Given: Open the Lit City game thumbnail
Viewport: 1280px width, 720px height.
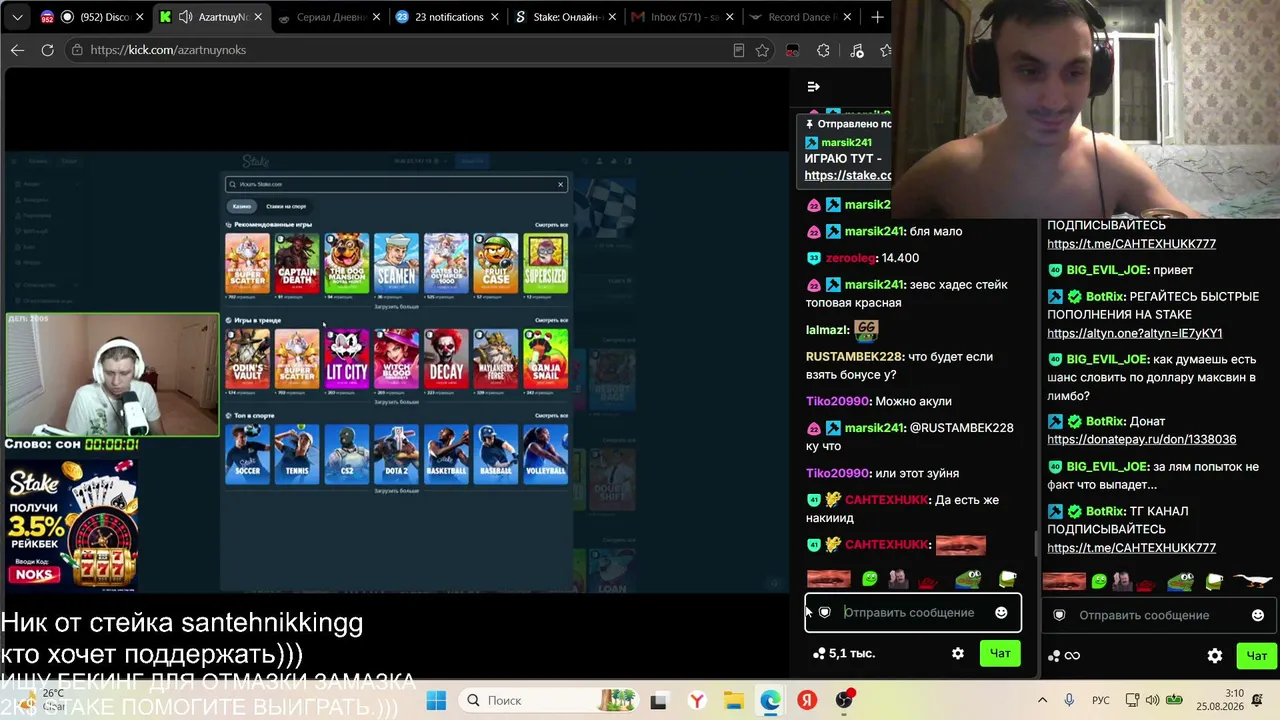Looking at the screenshot, I should tap(347, 358).
